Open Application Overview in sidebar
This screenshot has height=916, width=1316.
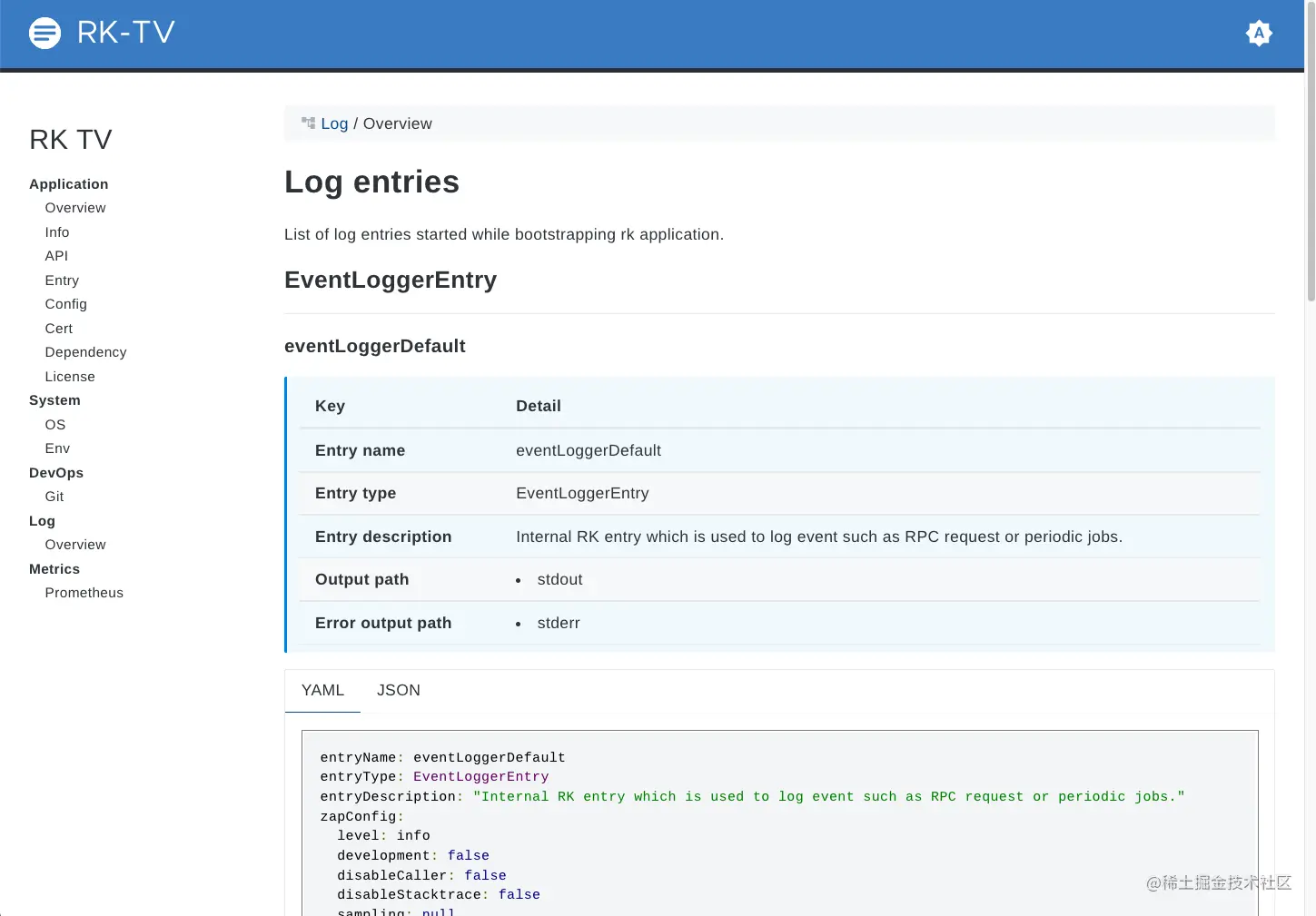coord(75,208)
